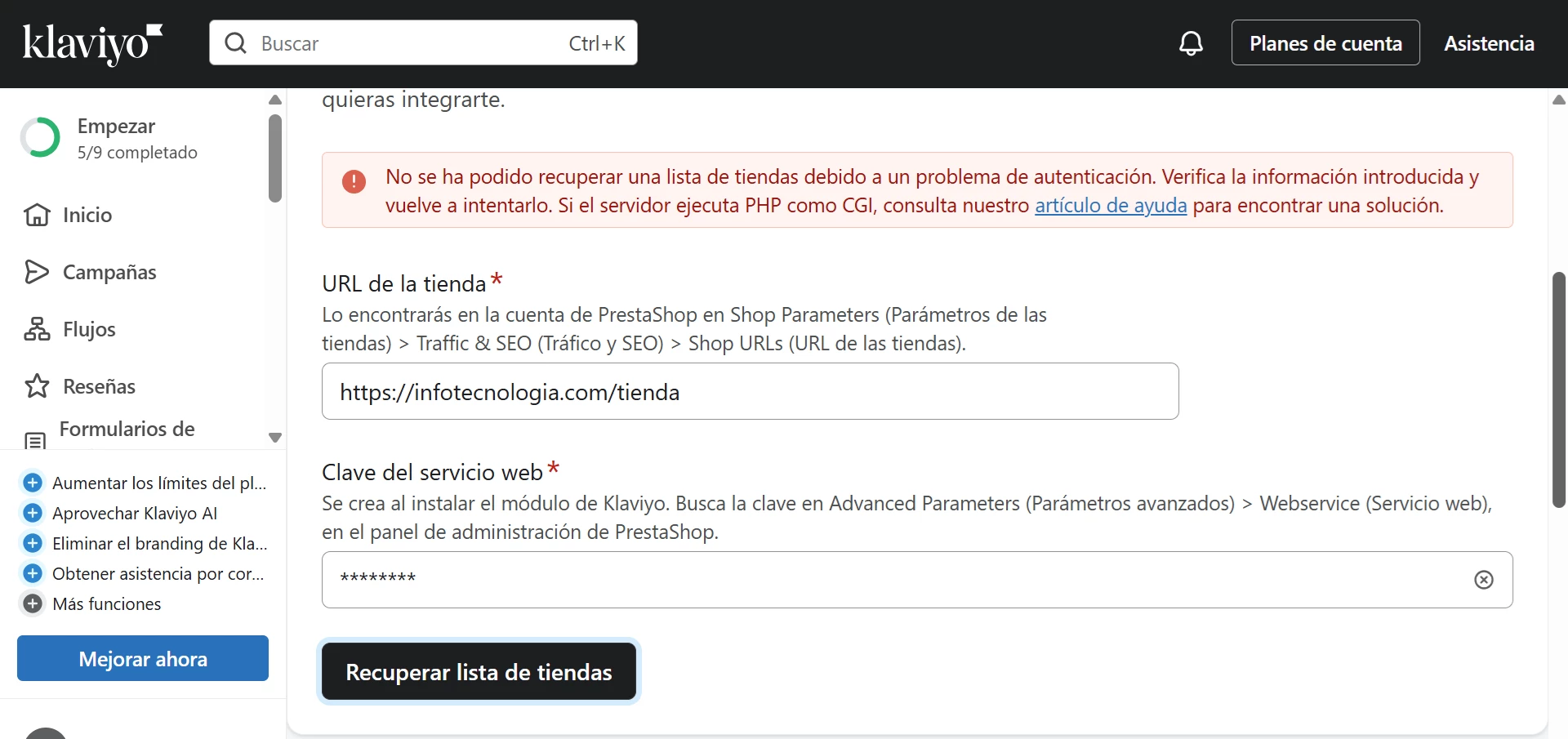Image resolution: width=1568 pixels, height=739 pixels.
Task: Click the Empezar progress ring
Action: point(40,137)
